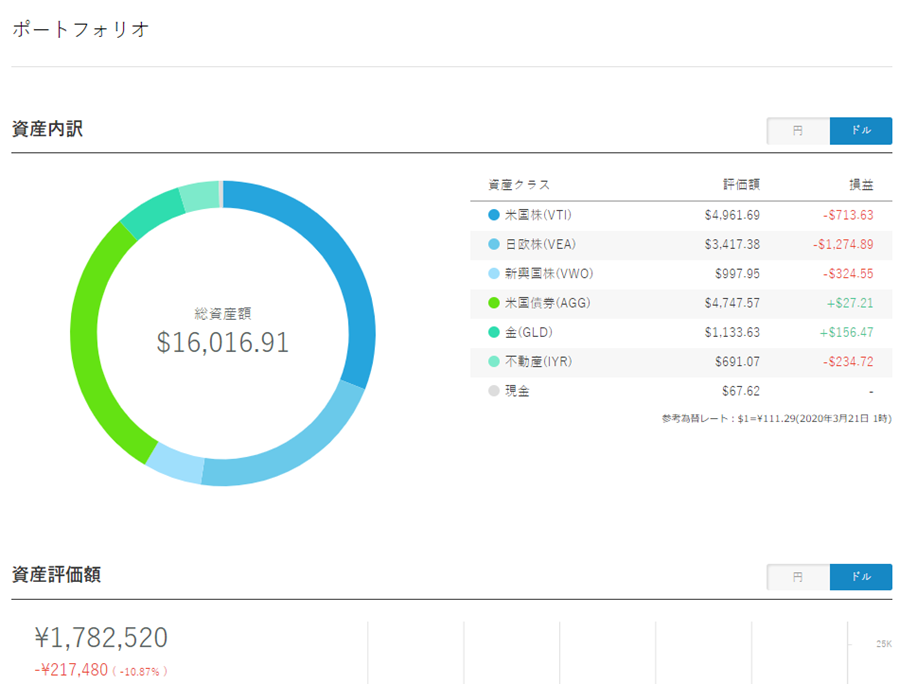Viewport: 917px width, 684px height.
Task: Select the 日欧株(VEA) row label
Action: [540, 244]
